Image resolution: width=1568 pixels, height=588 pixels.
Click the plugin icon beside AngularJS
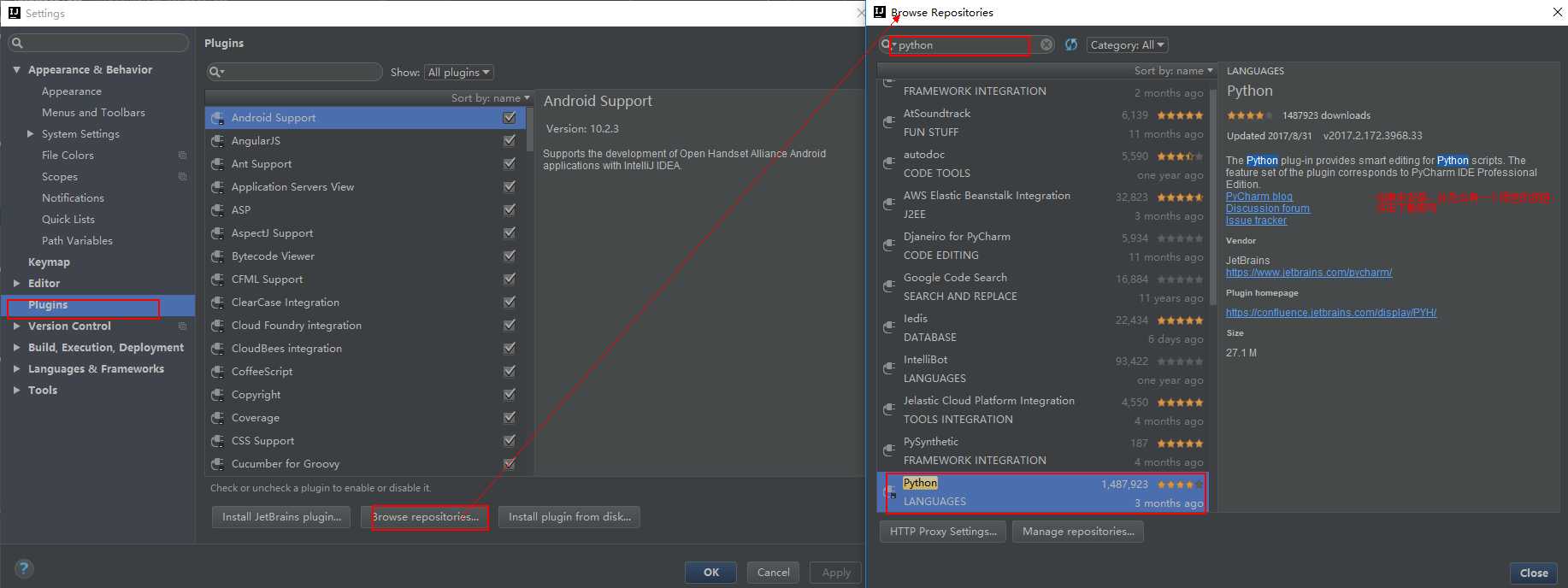[x=217, y=141]
